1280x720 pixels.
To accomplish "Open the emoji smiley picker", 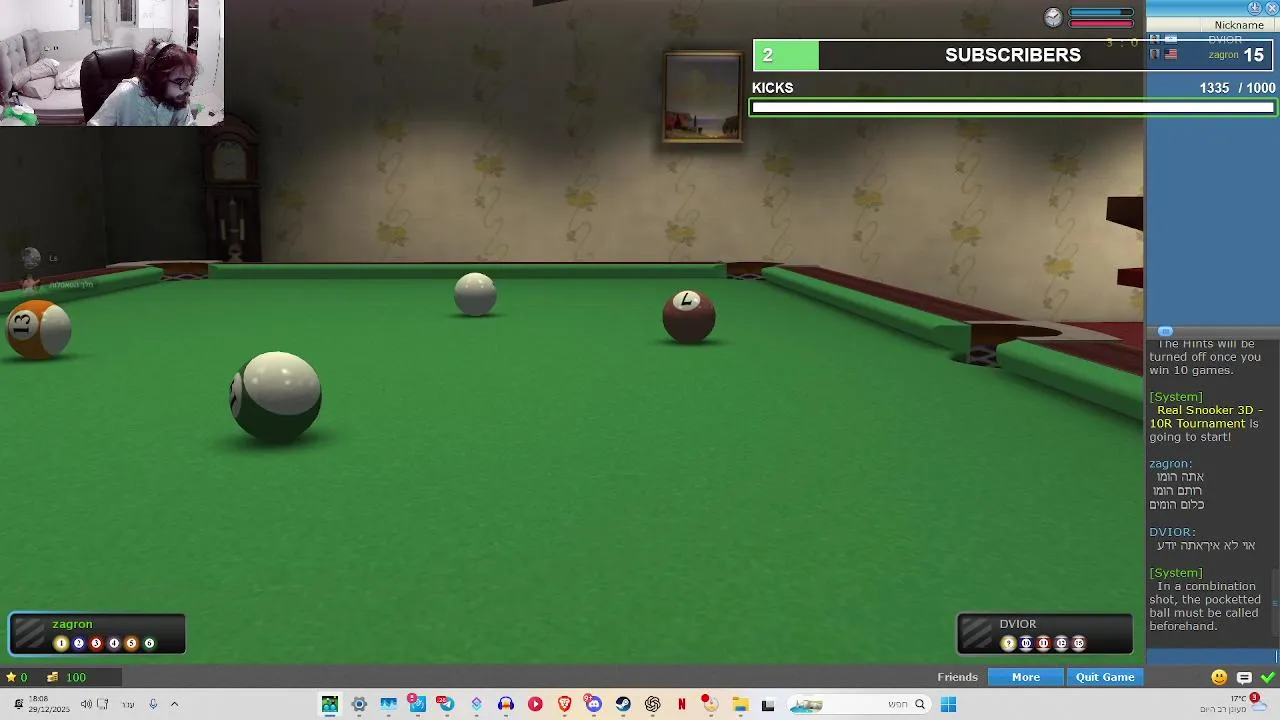I will pos(1219,677).
